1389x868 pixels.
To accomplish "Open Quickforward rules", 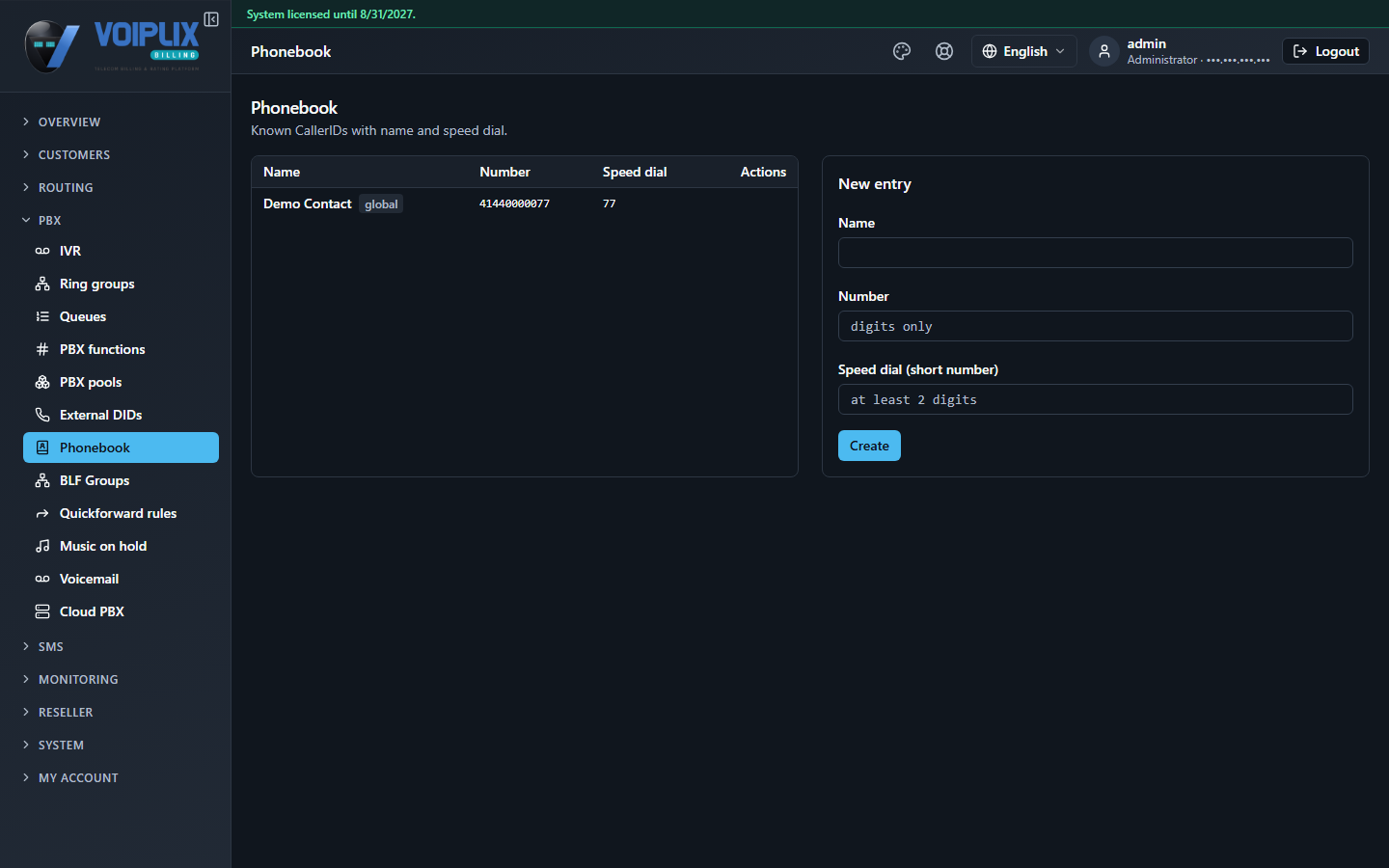I will point(121,513).
